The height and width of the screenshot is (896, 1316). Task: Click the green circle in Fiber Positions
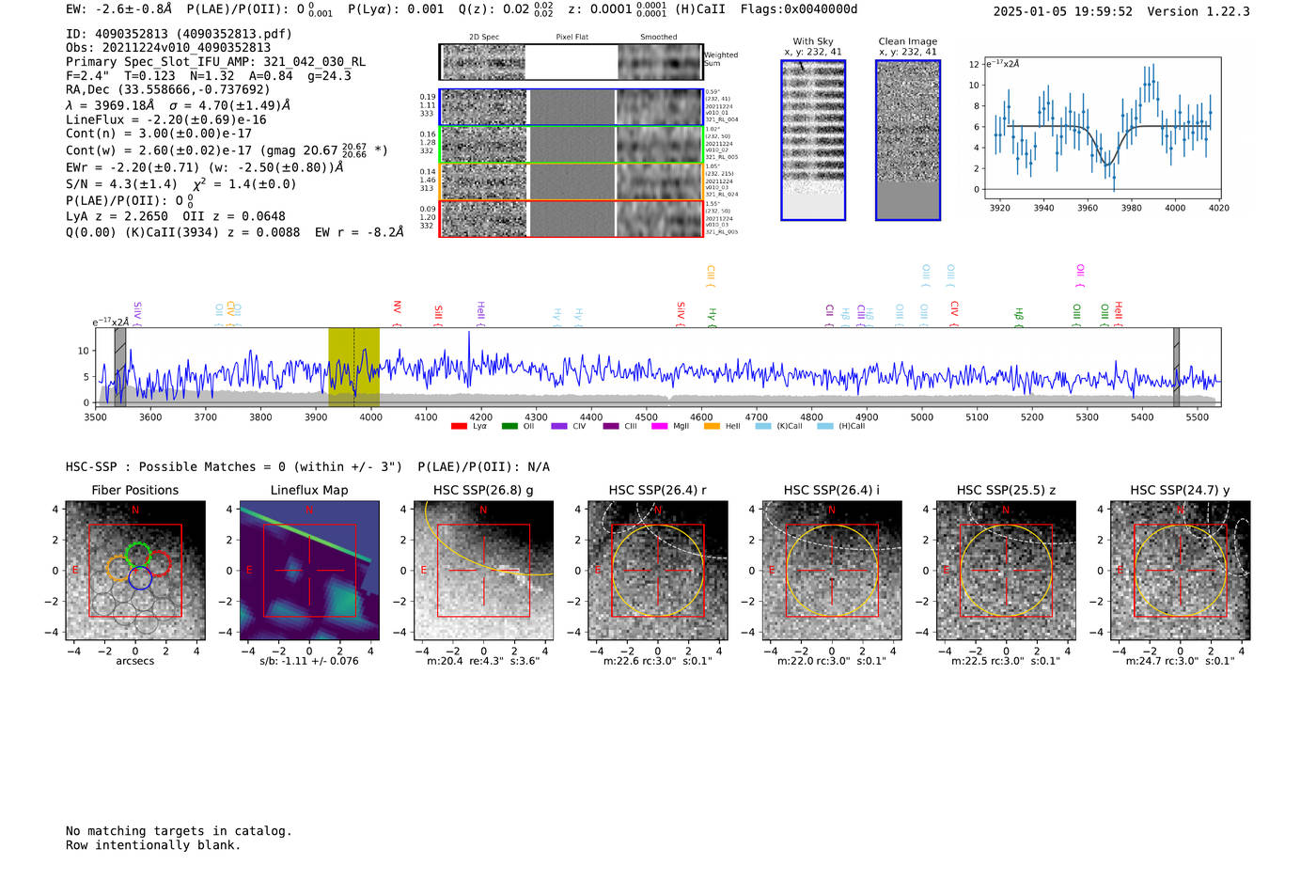138,554
